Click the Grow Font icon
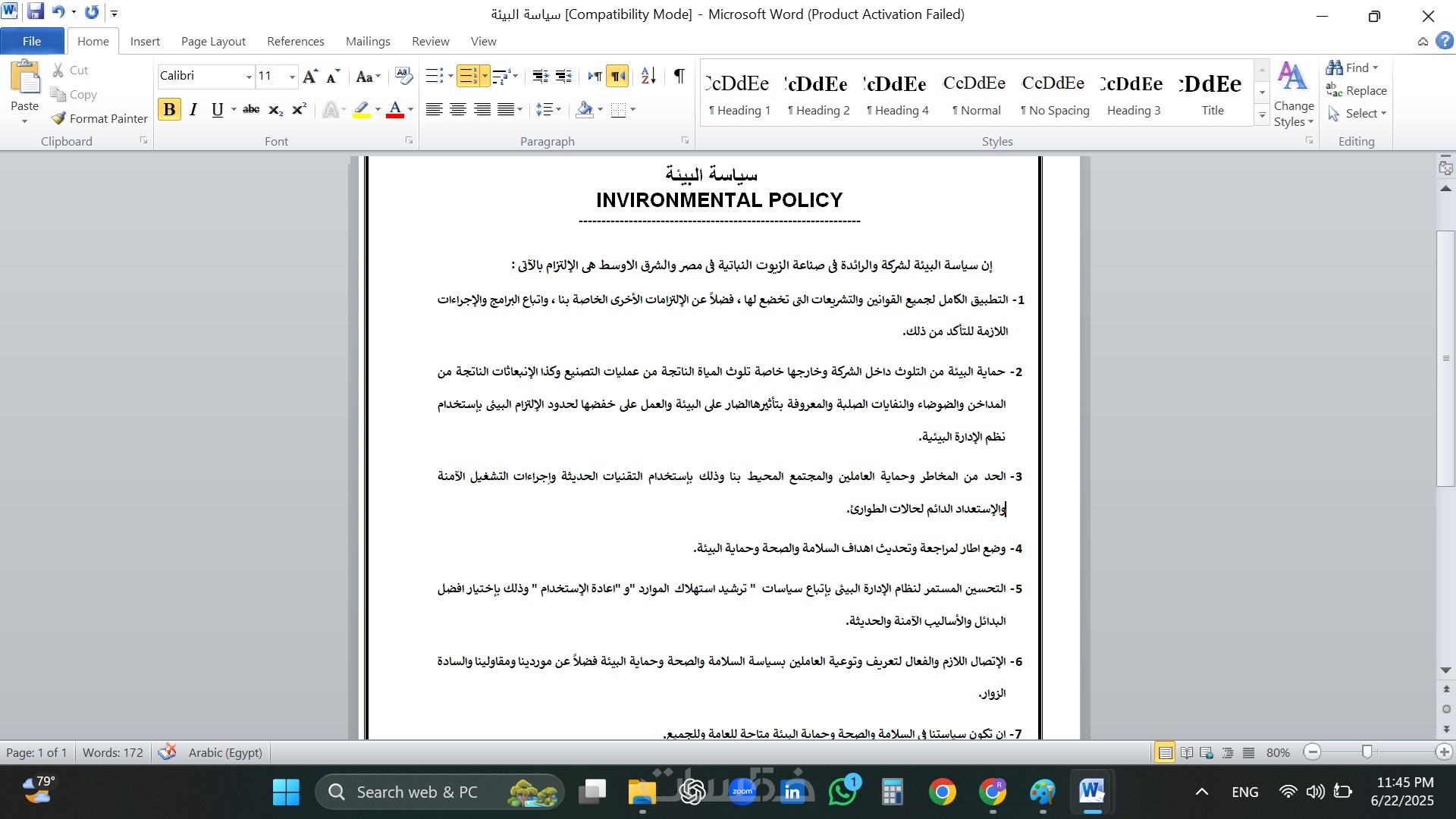The height and width of the screenshot is (819, 1456). (309, 76)
